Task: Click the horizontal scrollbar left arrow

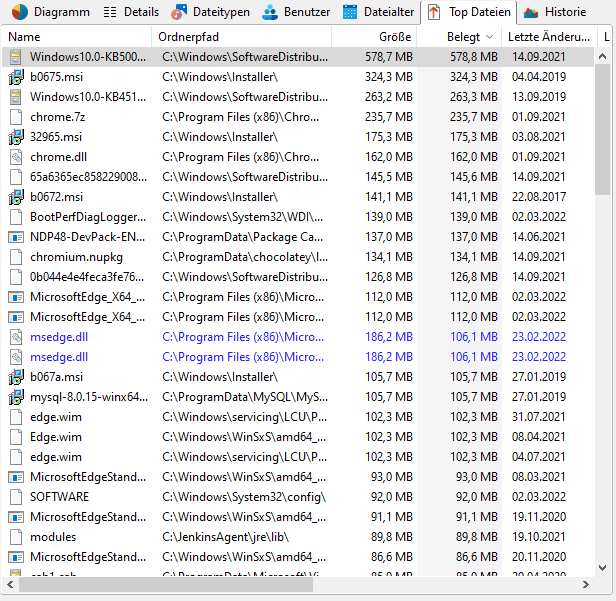Action: point(10,585)
